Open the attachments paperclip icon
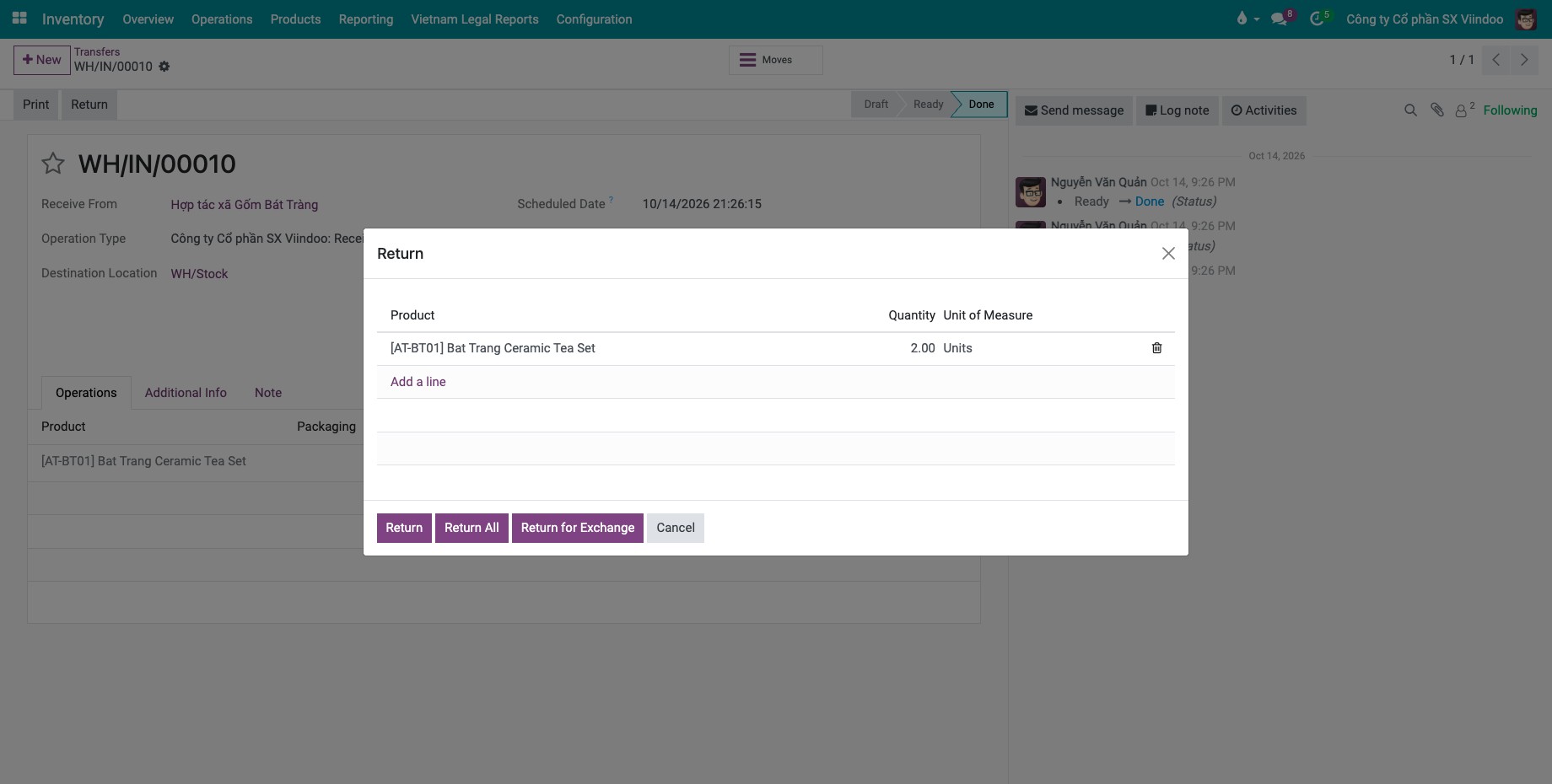The height and width of the screenshot is (784, 1552). pos(1437,110)
